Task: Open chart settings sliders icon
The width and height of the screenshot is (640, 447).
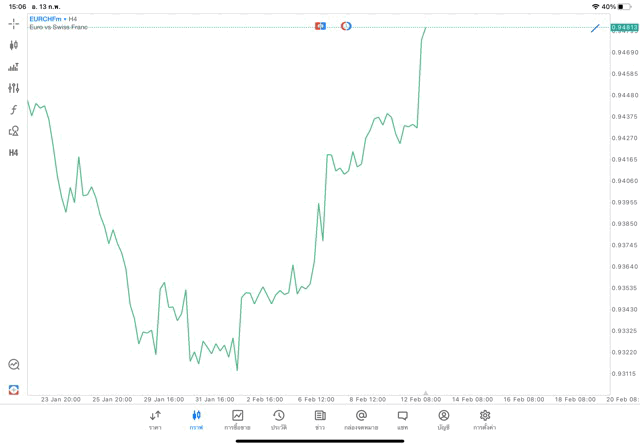Action: pos(13,88)
